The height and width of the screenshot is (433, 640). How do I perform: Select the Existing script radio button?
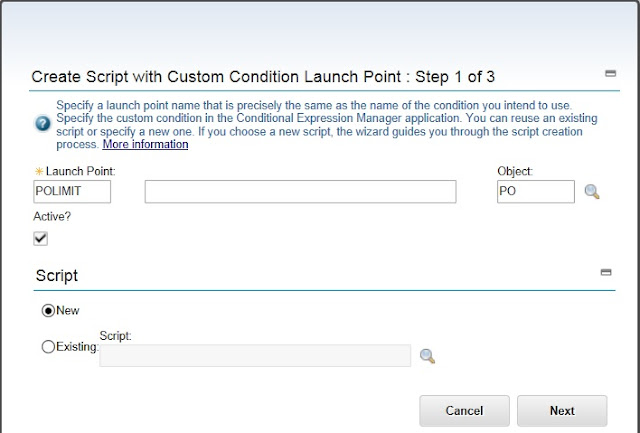click(48, 347)
